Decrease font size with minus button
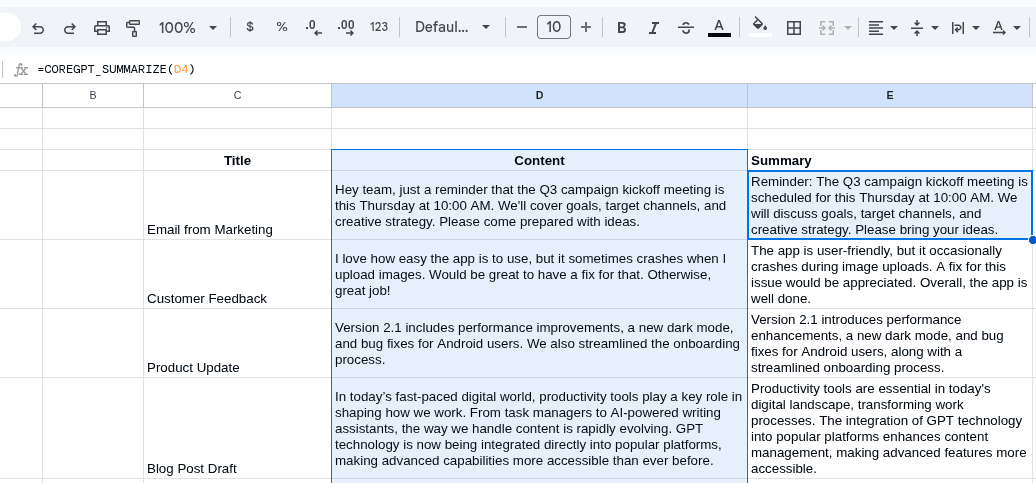Viewport: 1036px width, 483px height. [522, 27]
